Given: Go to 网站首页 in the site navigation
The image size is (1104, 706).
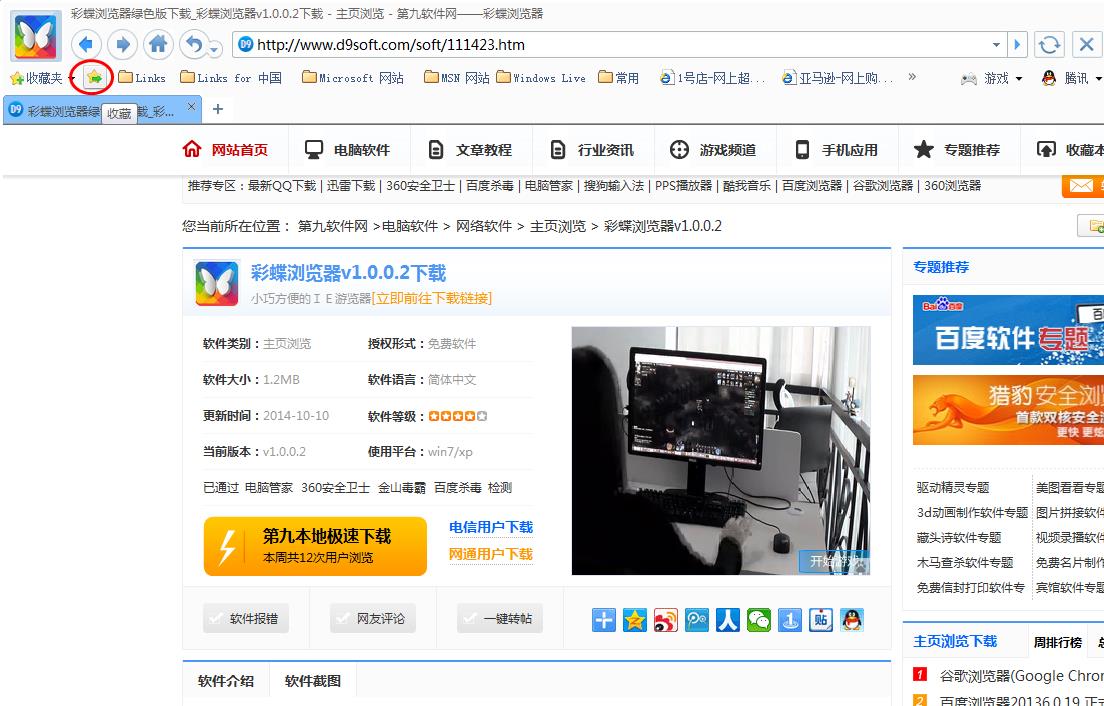Looking at the screenshot, I should pyautogui.click(x=226, y=150).
